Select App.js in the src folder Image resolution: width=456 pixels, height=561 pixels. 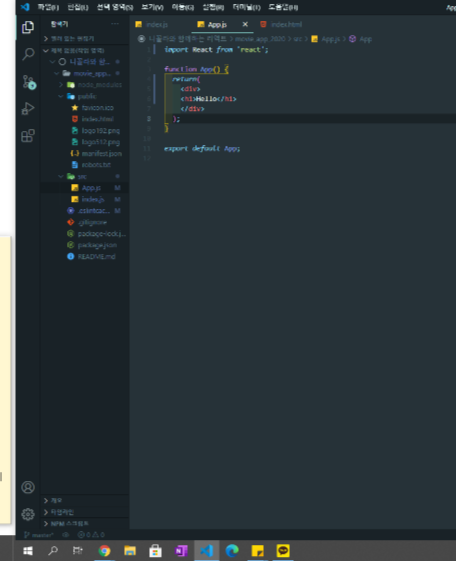point(84,188)
